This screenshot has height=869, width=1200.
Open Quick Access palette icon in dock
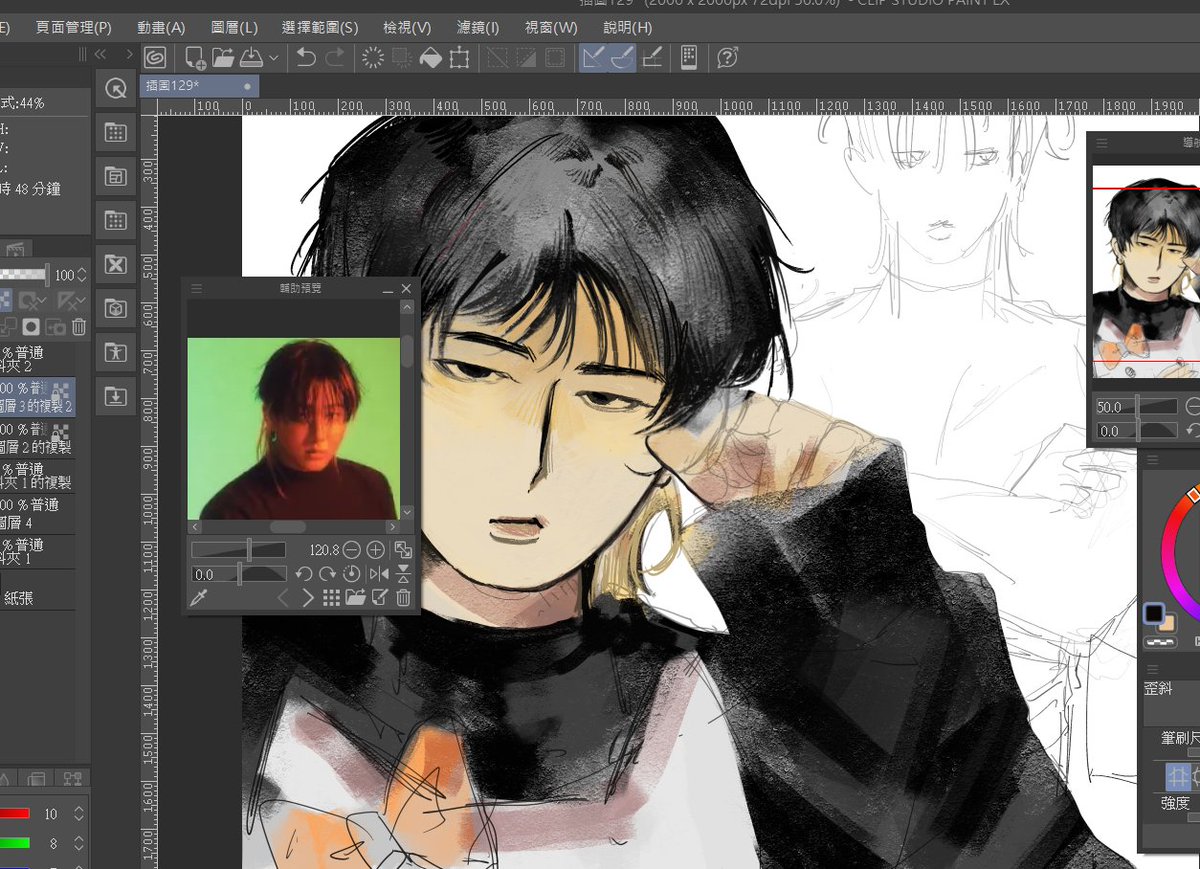click(116, 89)
